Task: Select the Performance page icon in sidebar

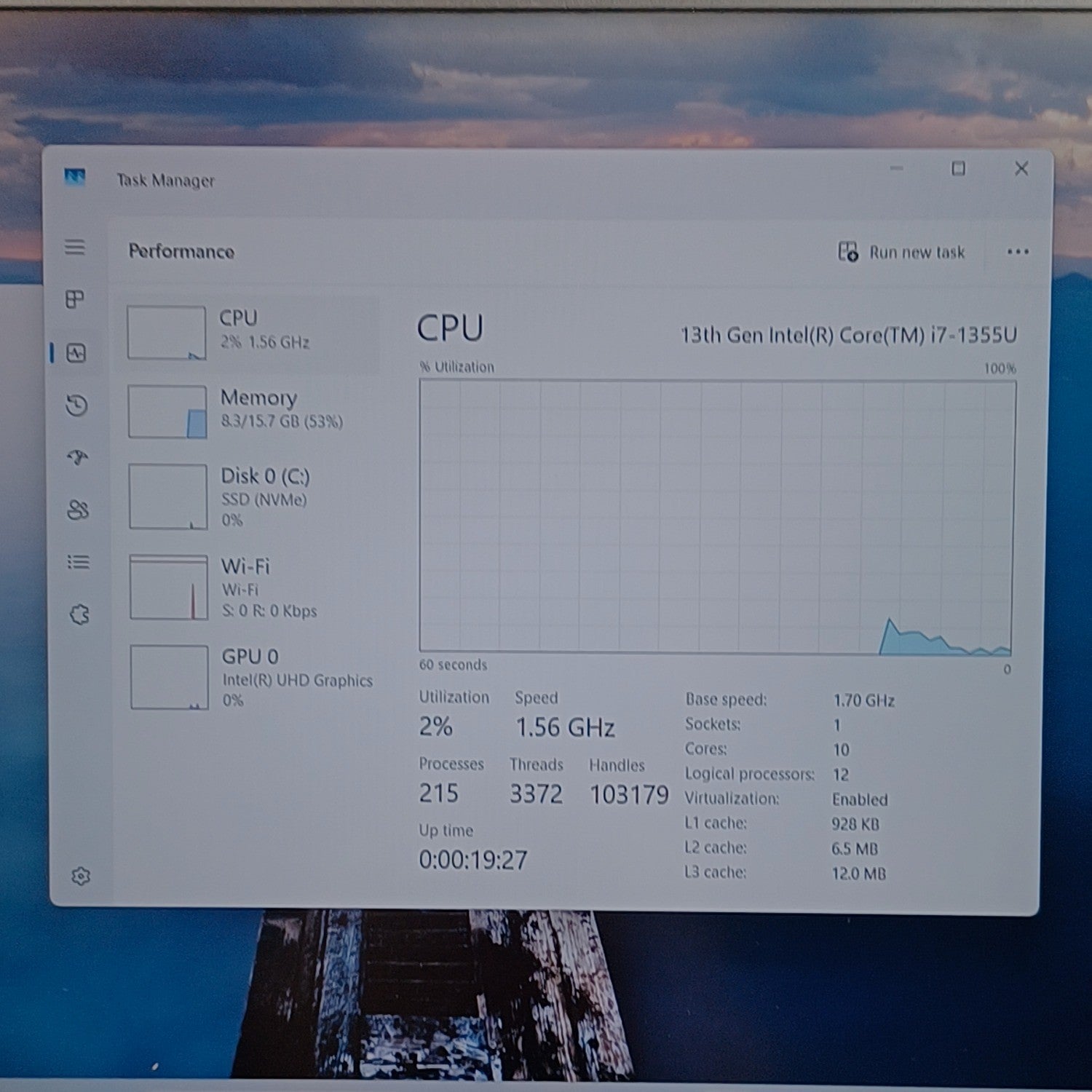Action: point(76,354)
